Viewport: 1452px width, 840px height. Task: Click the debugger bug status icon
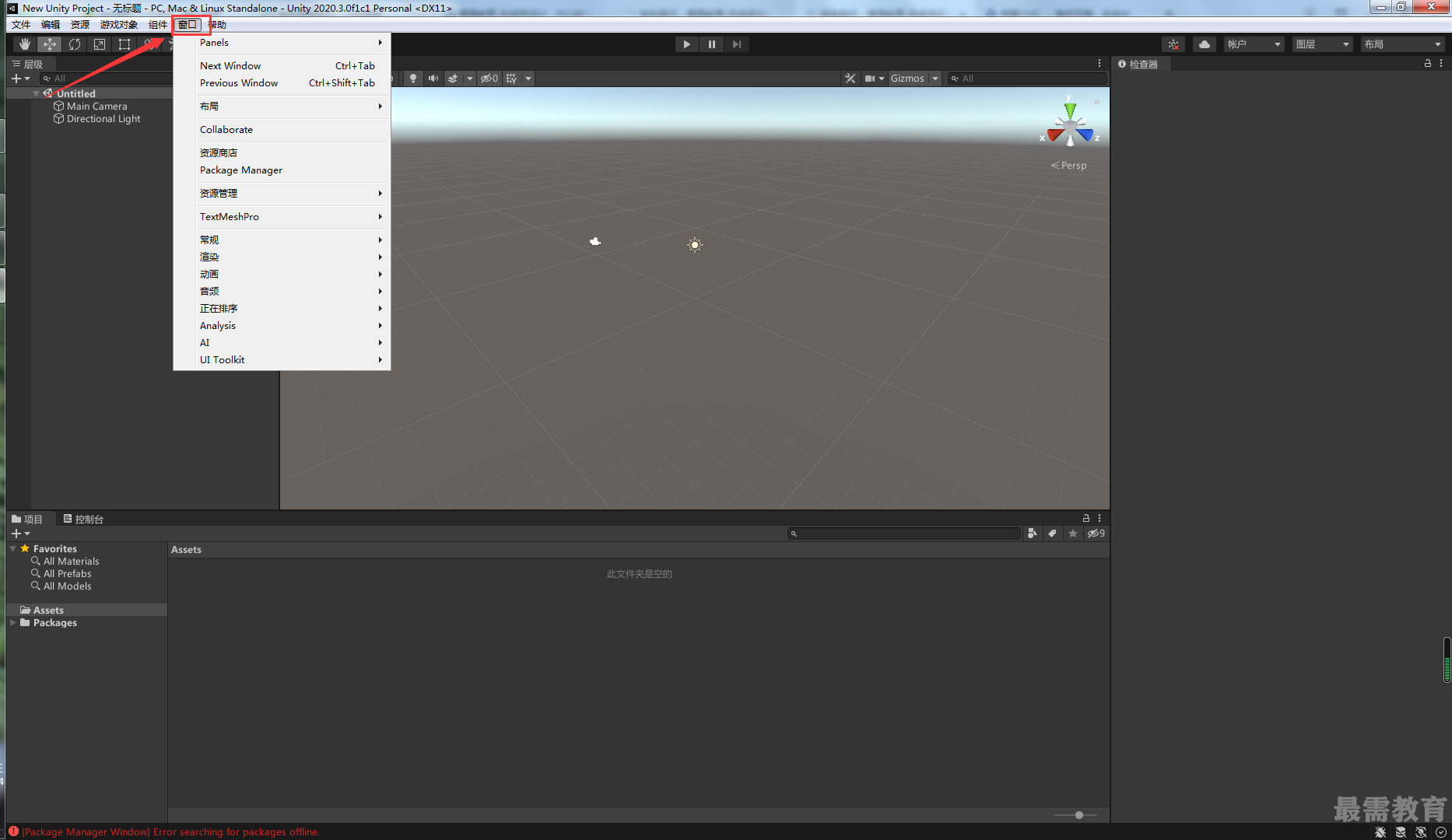point(1380,832)
